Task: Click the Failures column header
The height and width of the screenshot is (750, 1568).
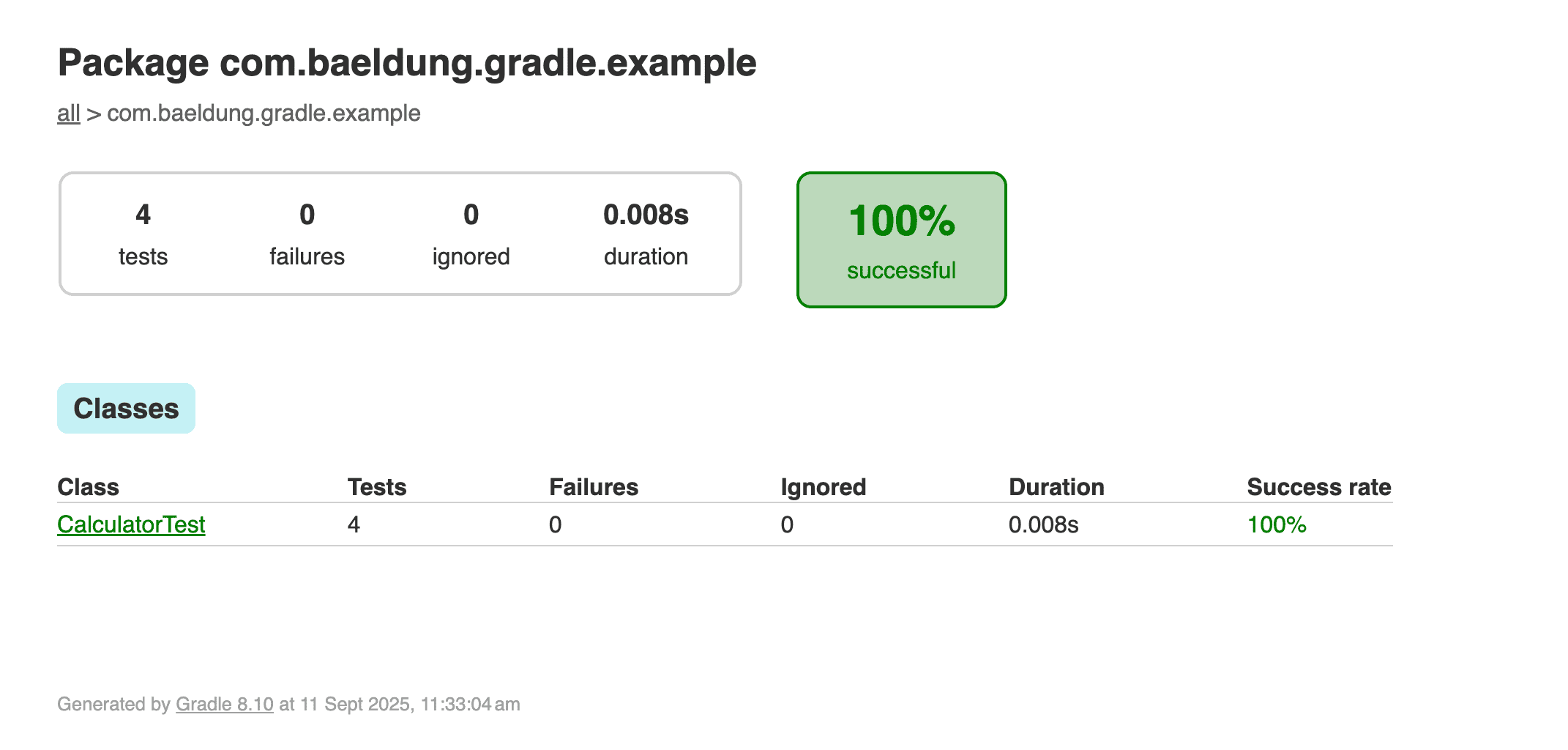Action: click(594, 487)
